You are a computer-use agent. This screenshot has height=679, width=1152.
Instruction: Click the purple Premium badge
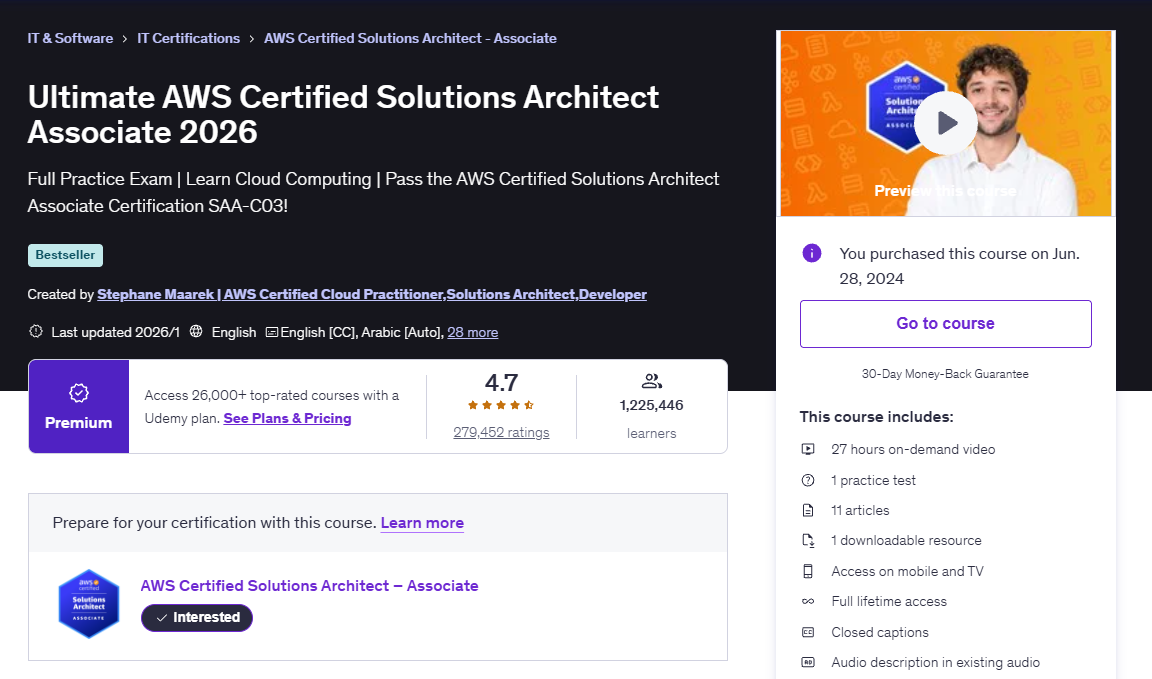click(79, 406)
